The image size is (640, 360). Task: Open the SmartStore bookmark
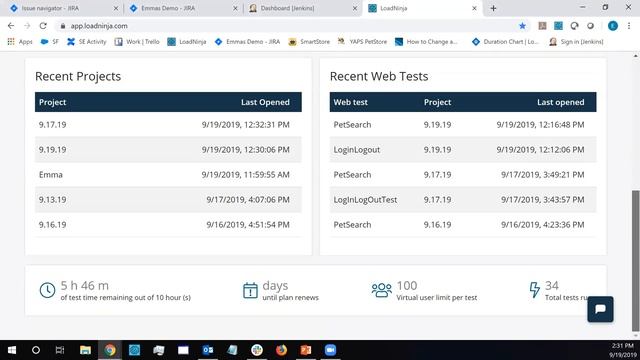click(x=309, y=42)
